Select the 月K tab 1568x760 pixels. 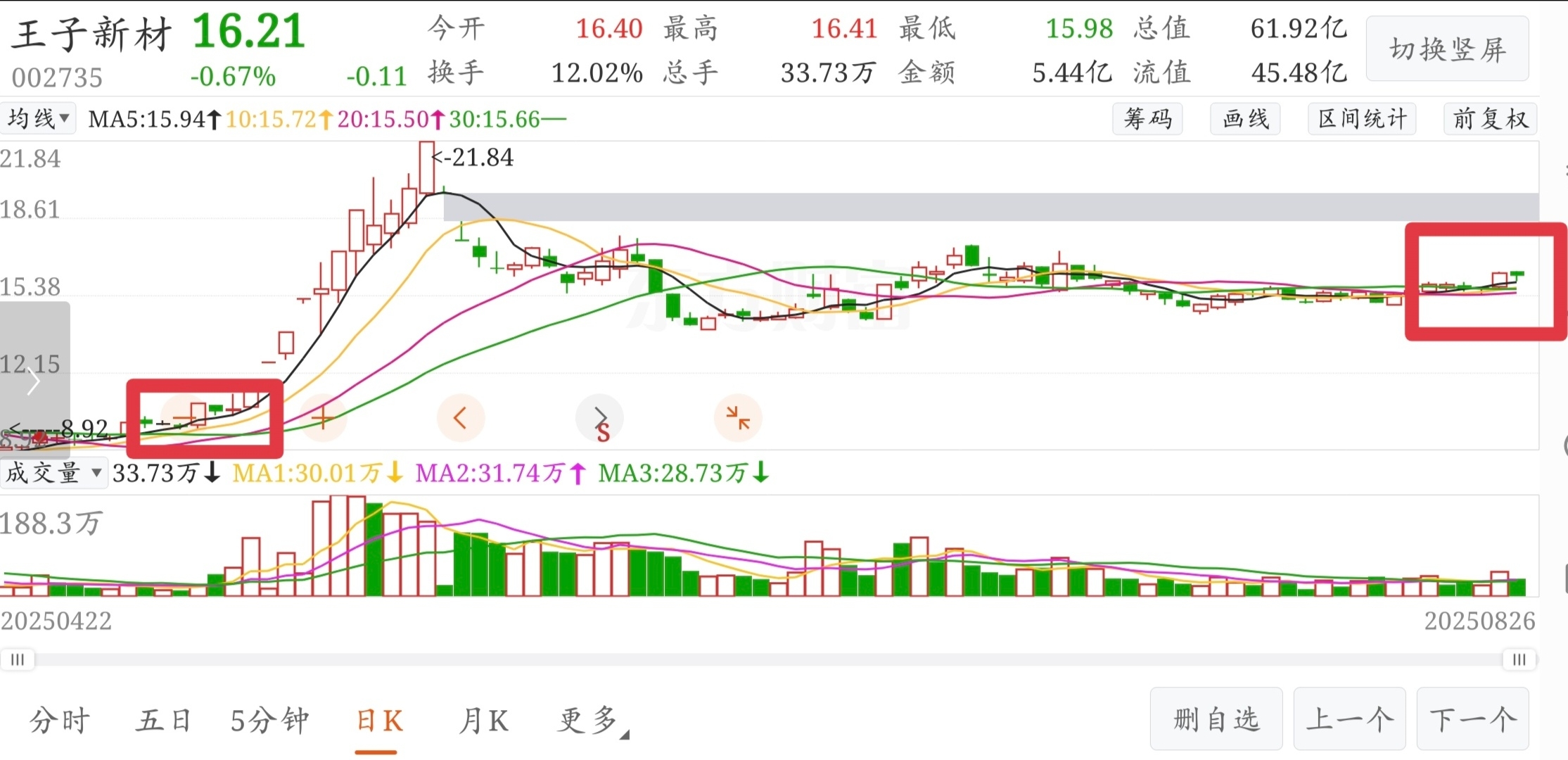483,721
